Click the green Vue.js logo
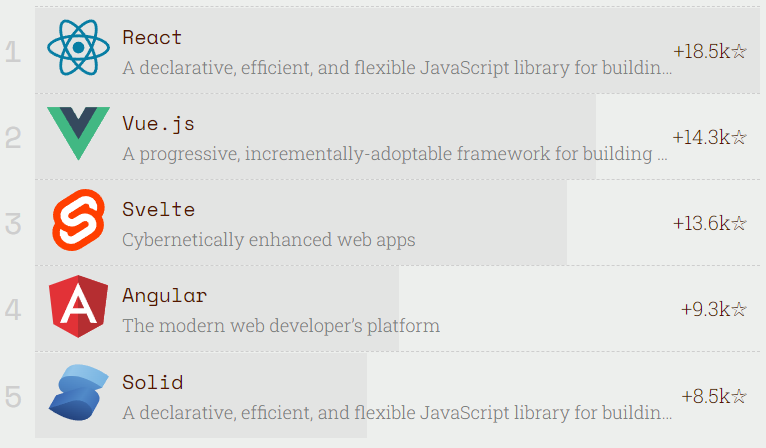 tap(78, 133)
